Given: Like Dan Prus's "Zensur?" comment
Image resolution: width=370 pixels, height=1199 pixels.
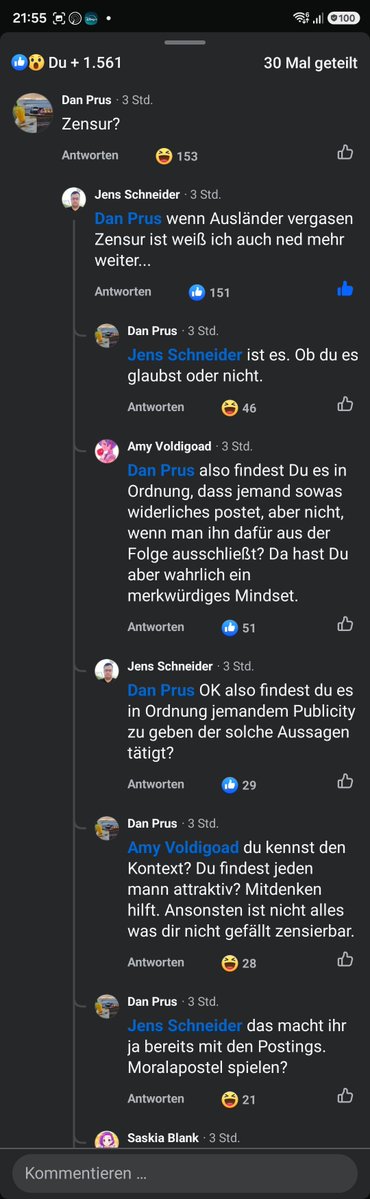Looking at the screenshot, I should (x=345, y=152).
